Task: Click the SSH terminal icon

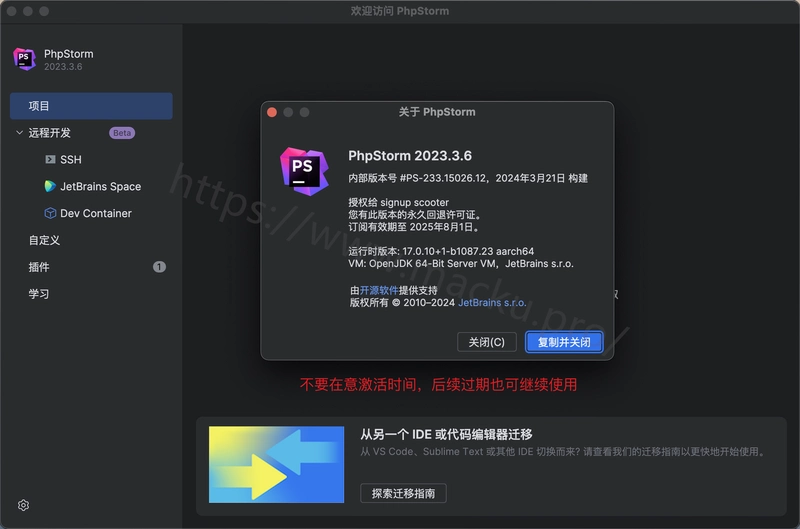Action: [50, 160]
